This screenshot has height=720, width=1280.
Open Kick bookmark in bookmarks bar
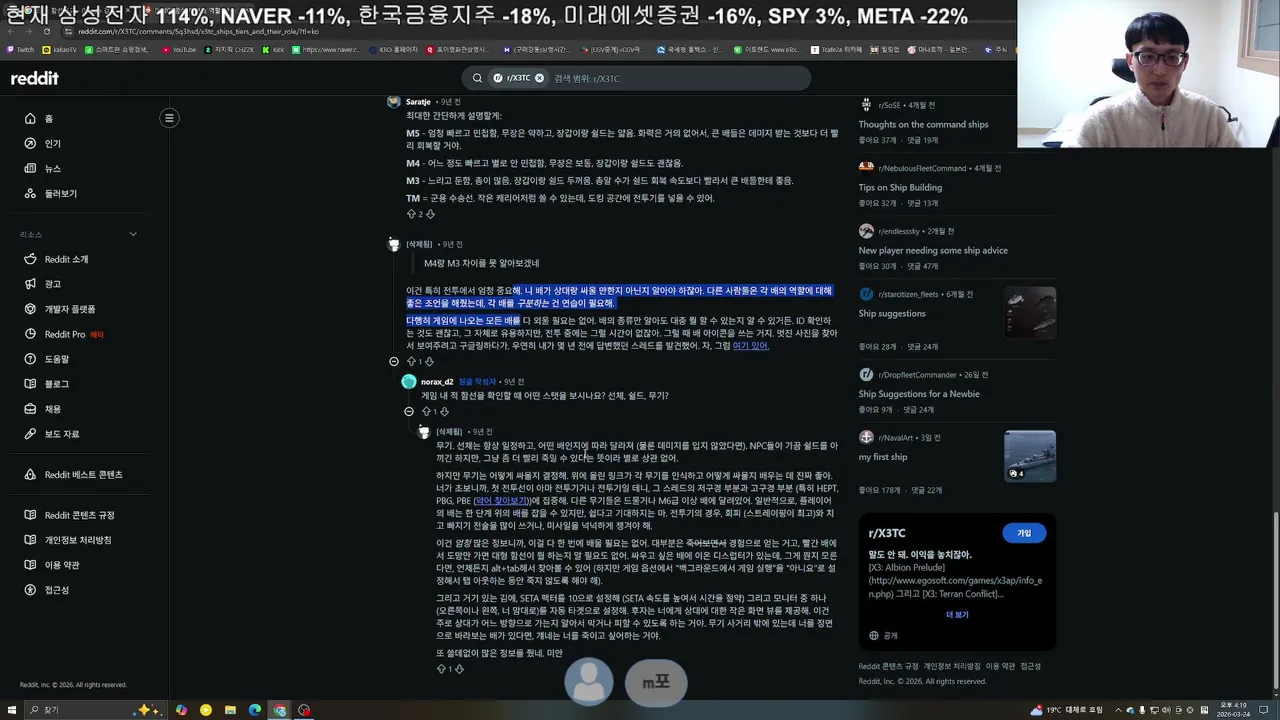pos(274,49)
